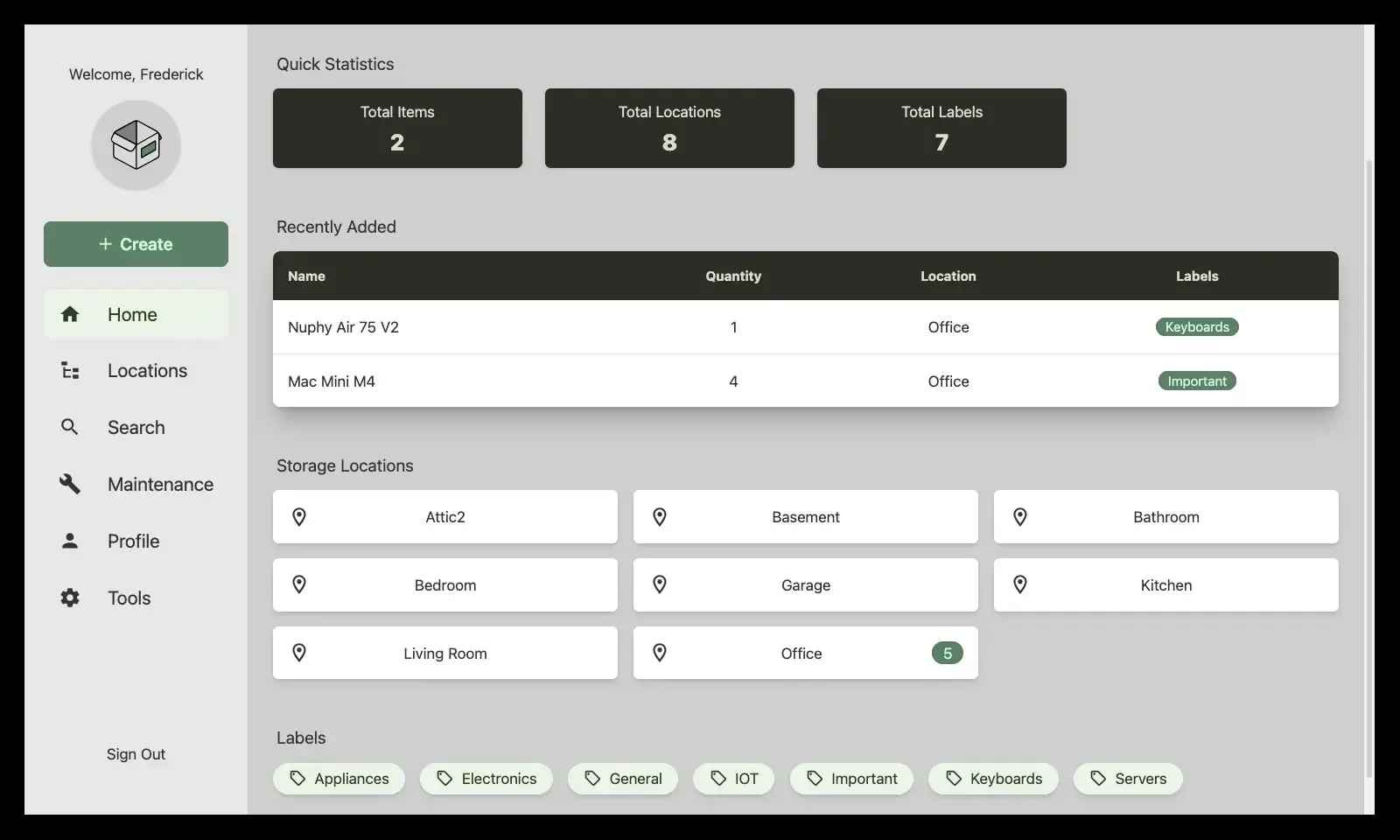Click the map pin on the Garage card
The height and width of the screenshot is (840, 1400).
point(660,584)
